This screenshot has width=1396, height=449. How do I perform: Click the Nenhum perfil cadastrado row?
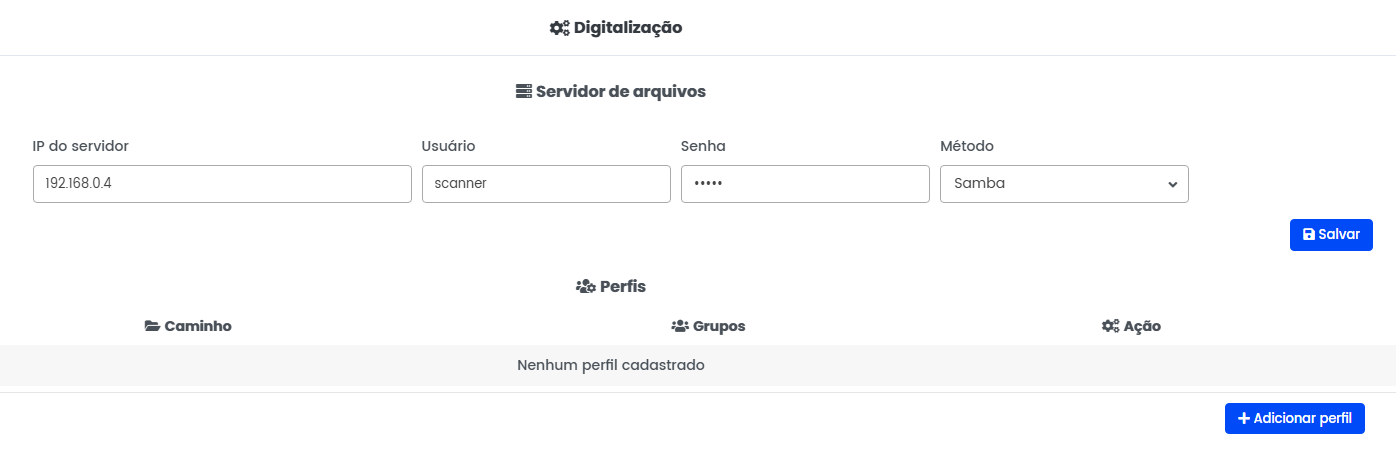(611, 365)
